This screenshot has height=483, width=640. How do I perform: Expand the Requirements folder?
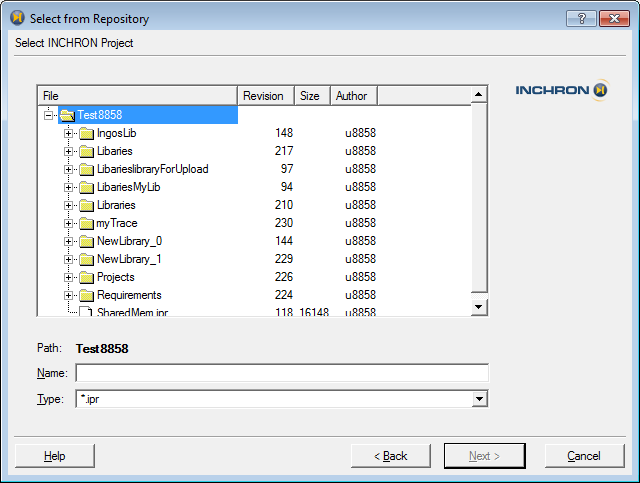point(68,295)
